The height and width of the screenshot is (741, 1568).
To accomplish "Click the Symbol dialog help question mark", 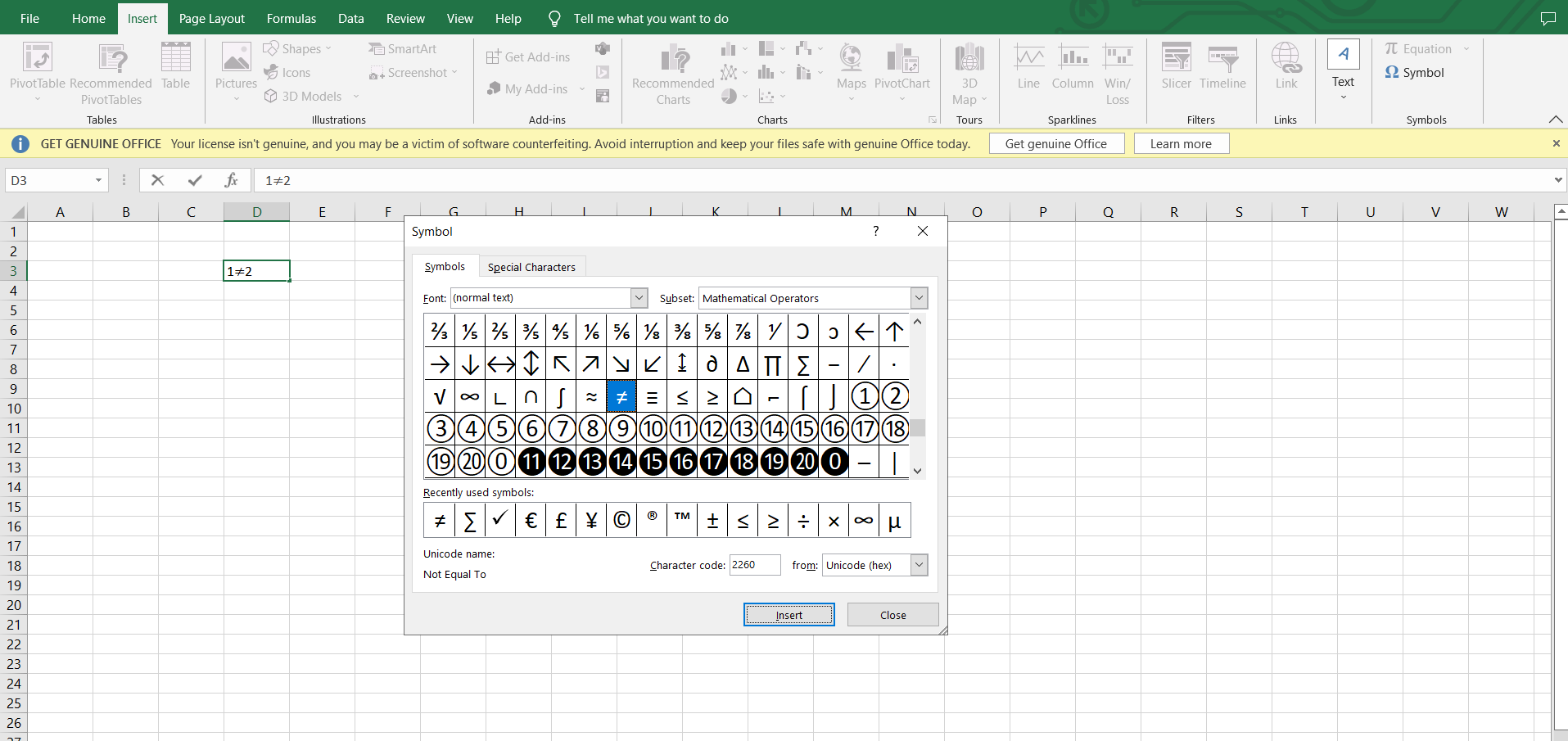I will tap(876, 231).
